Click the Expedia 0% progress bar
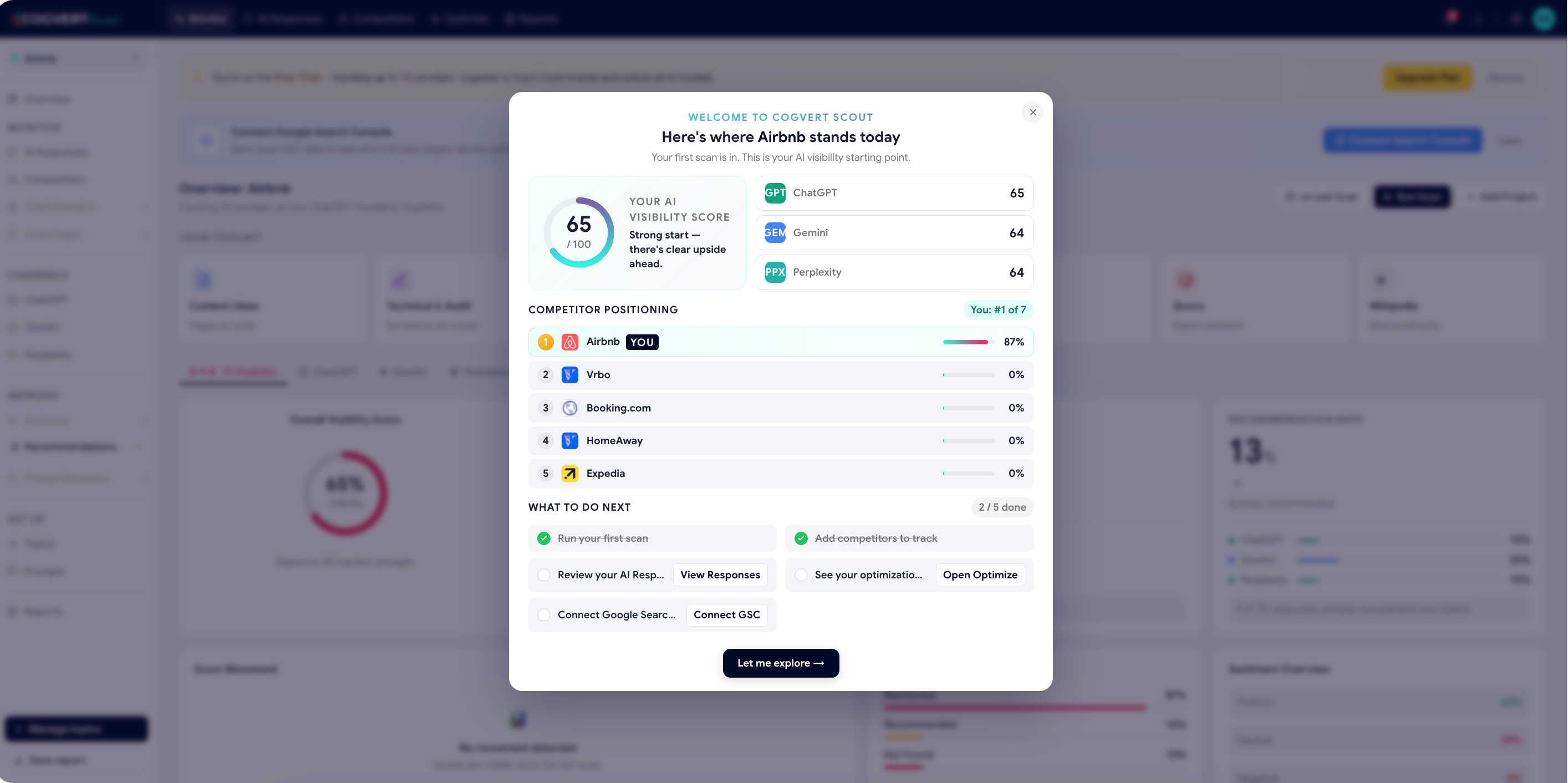The image size is (1568, 783). click(969, 474)
